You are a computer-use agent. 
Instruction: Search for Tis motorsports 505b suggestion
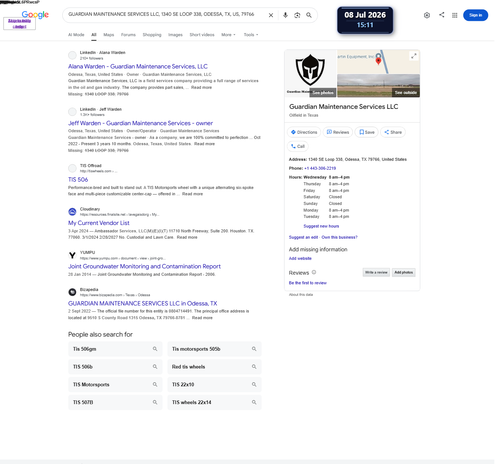click(x=214, y=349)
